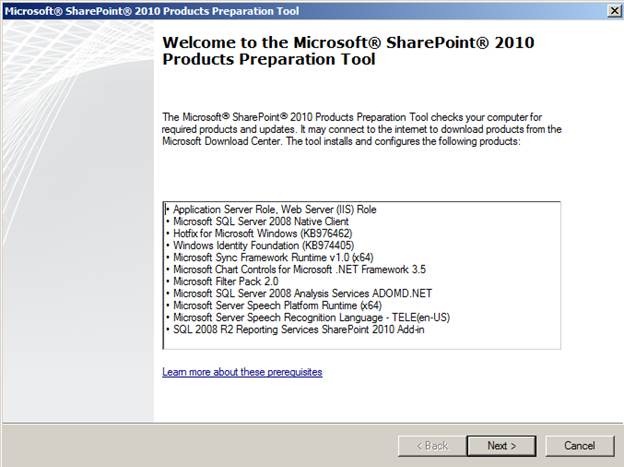Screen dimensions: 624x467
Task: Click the Welcome heading text
Action: 348,51
